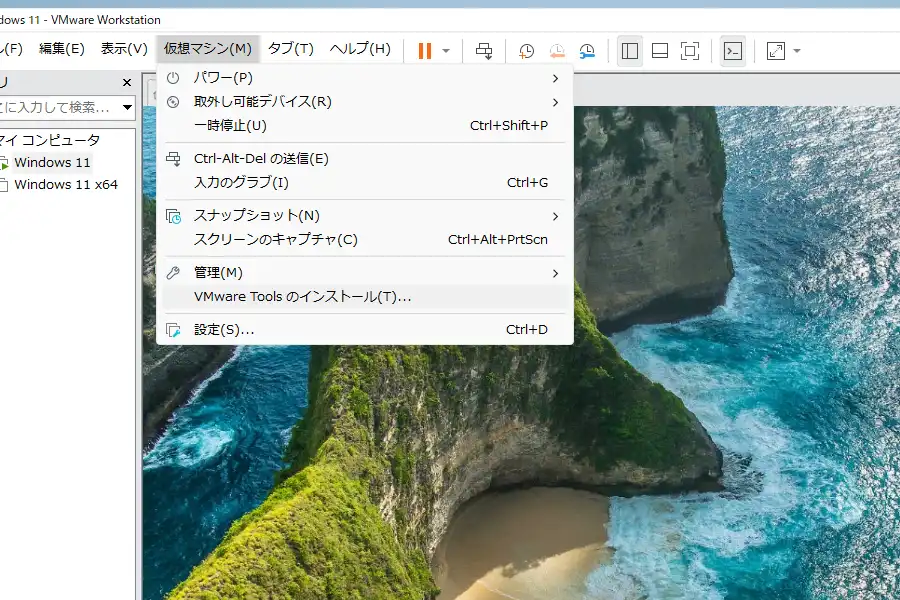
Task: Click Send Ctrl+Alt+Del toolbar icon
Action: (484, 51)
